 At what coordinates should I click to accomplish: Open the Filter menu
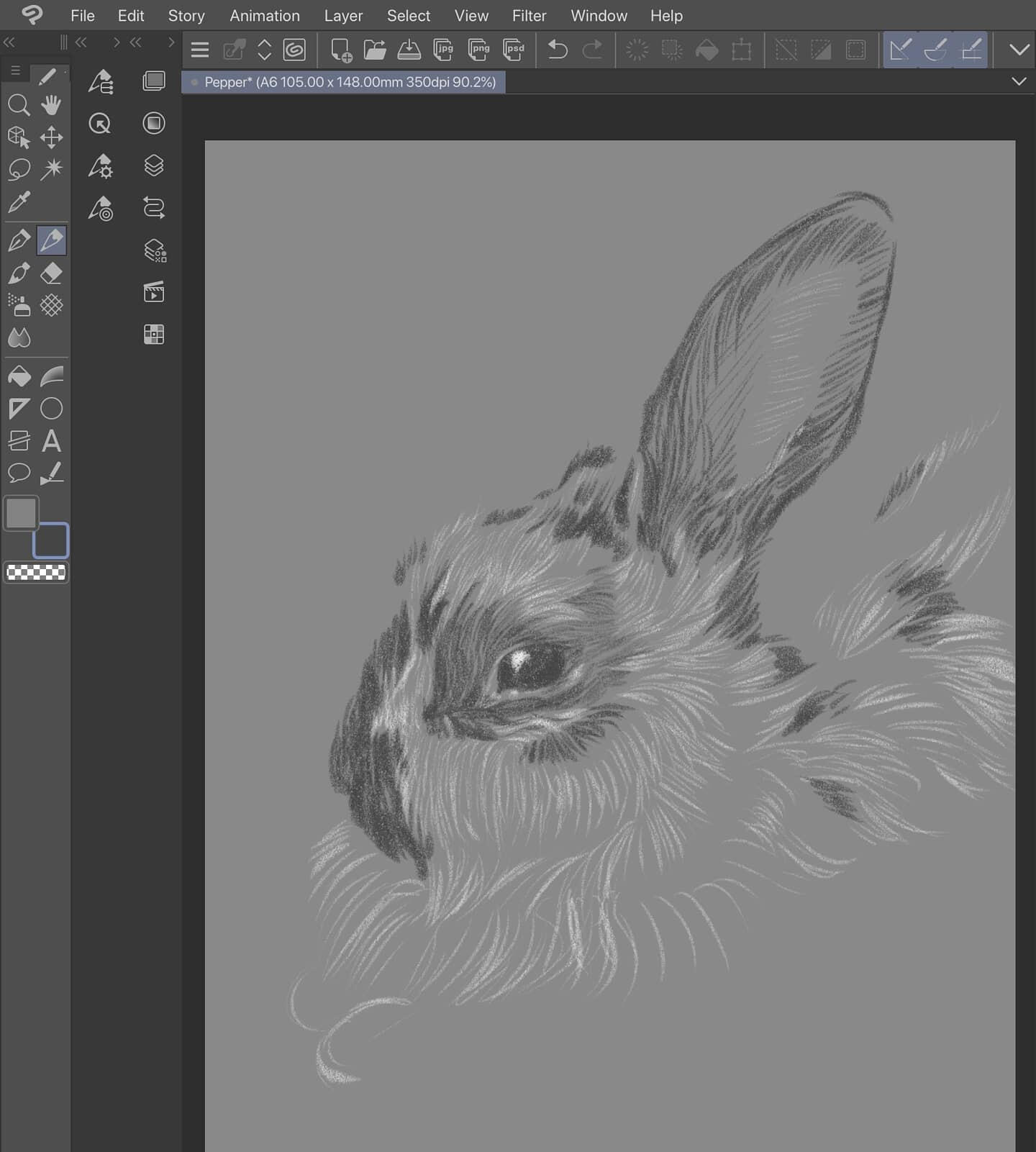click(x=529, y=15)
